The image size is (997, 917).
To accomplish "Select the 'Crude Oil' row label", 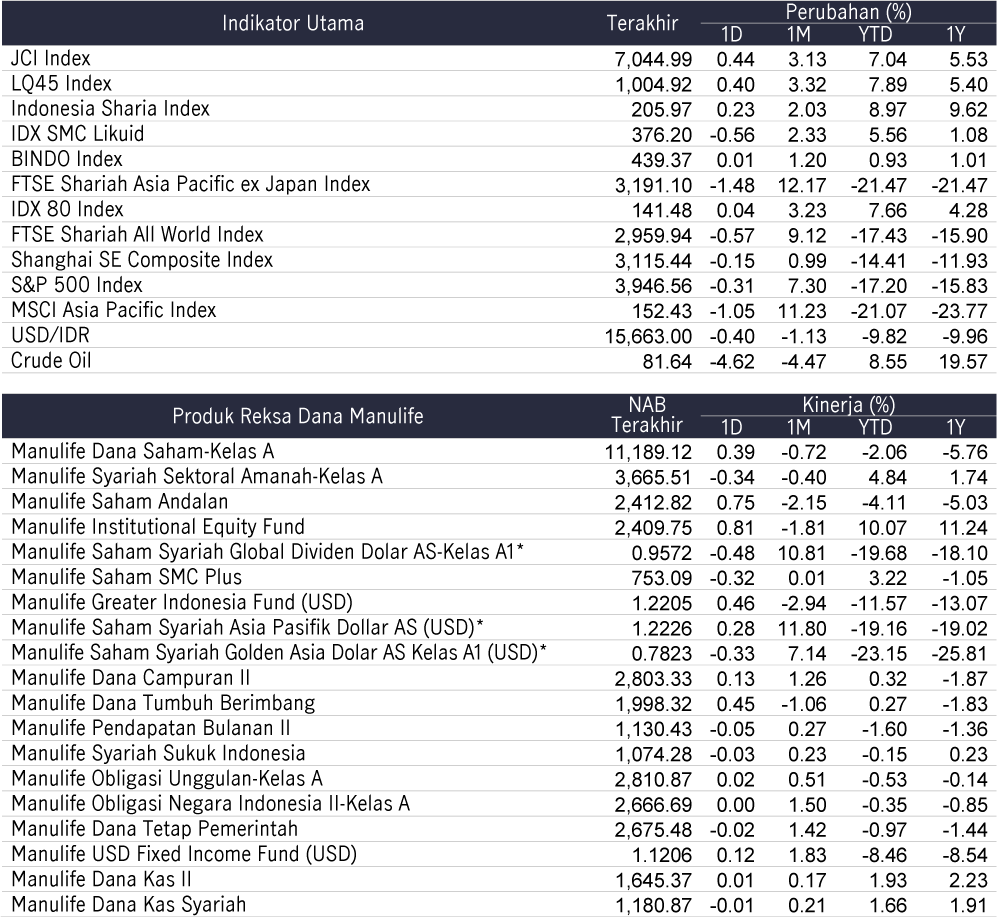I will coord(52,361).
